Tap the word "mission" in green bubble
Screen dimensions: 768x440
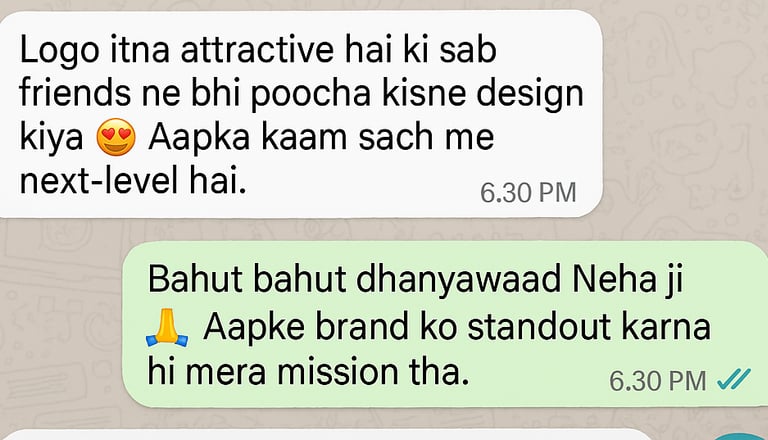[337, 372]
